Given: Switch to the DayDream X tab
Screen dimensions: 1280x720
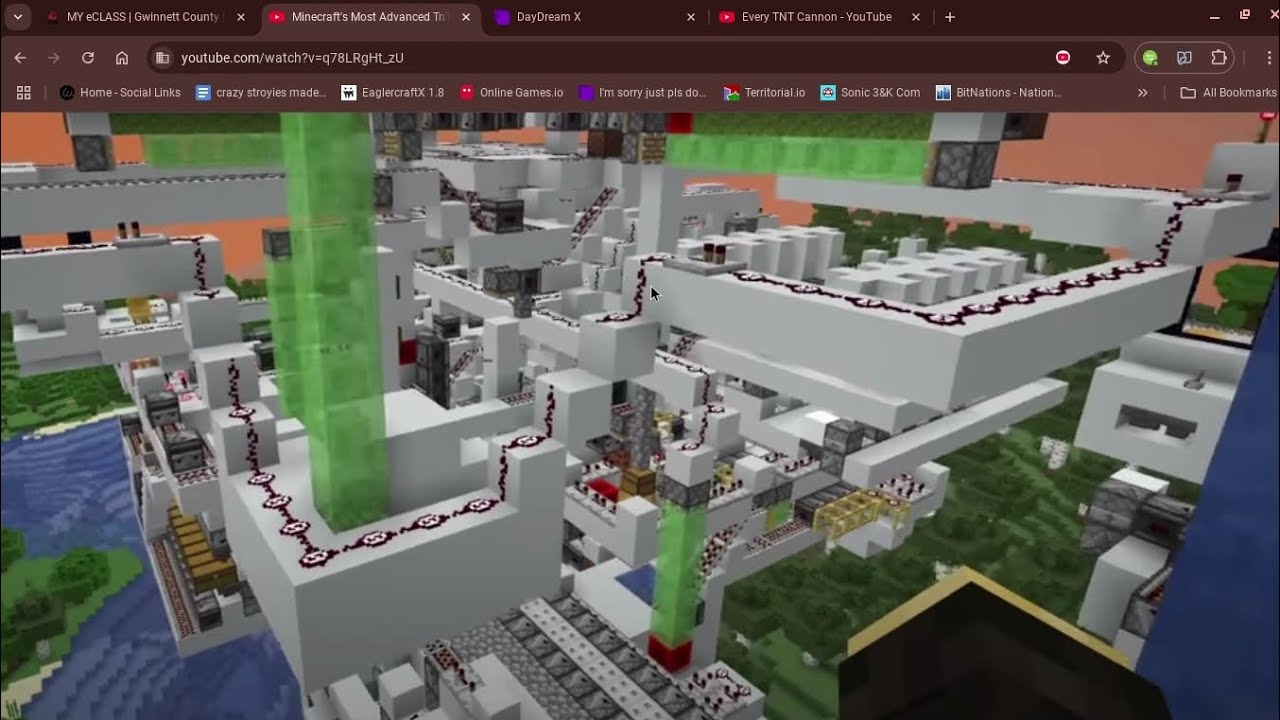Looking at the screenshot, I should tap(595, 17).
